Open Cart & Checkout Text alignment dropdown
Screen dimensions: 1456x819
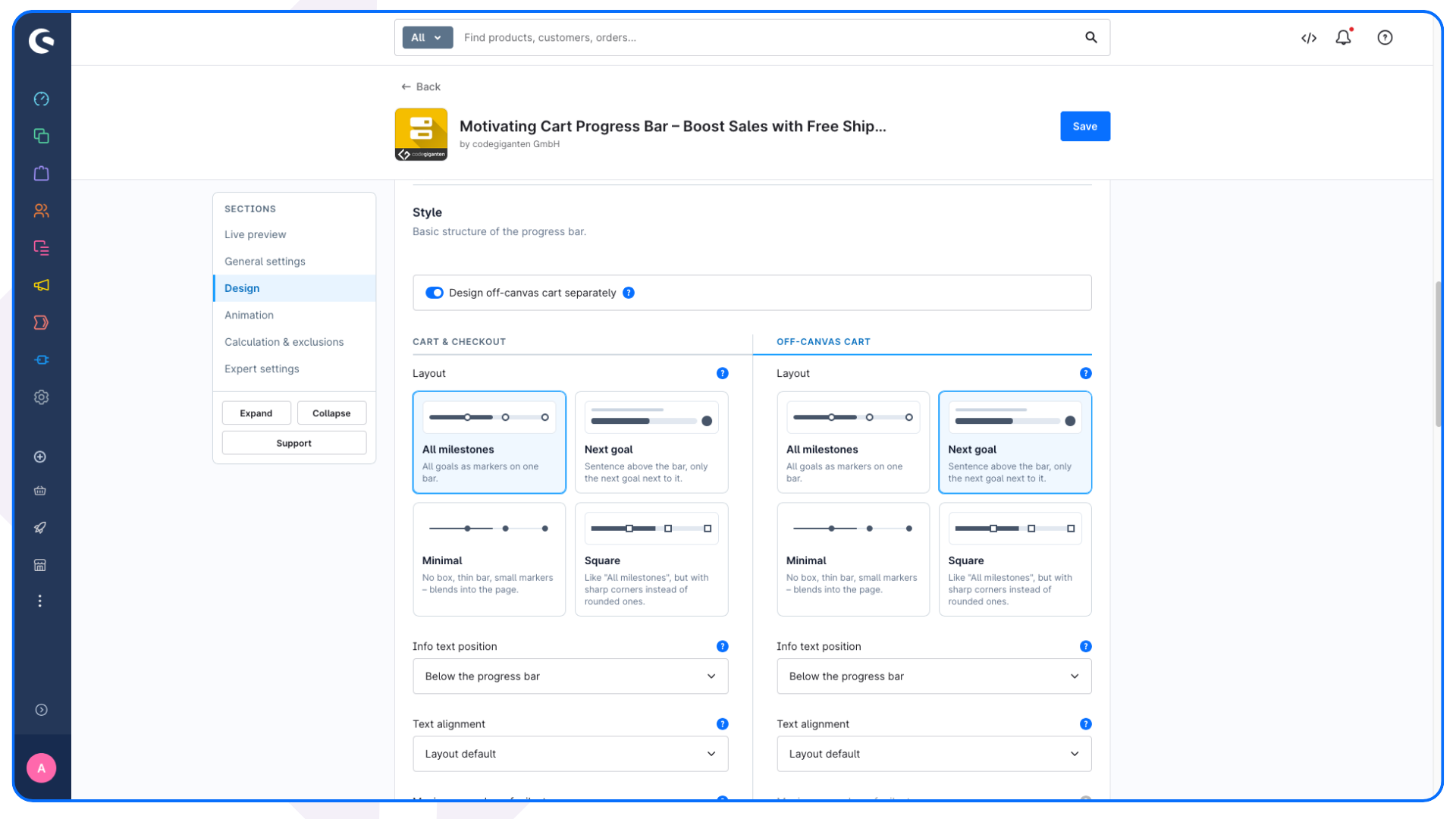pos(570,754)
